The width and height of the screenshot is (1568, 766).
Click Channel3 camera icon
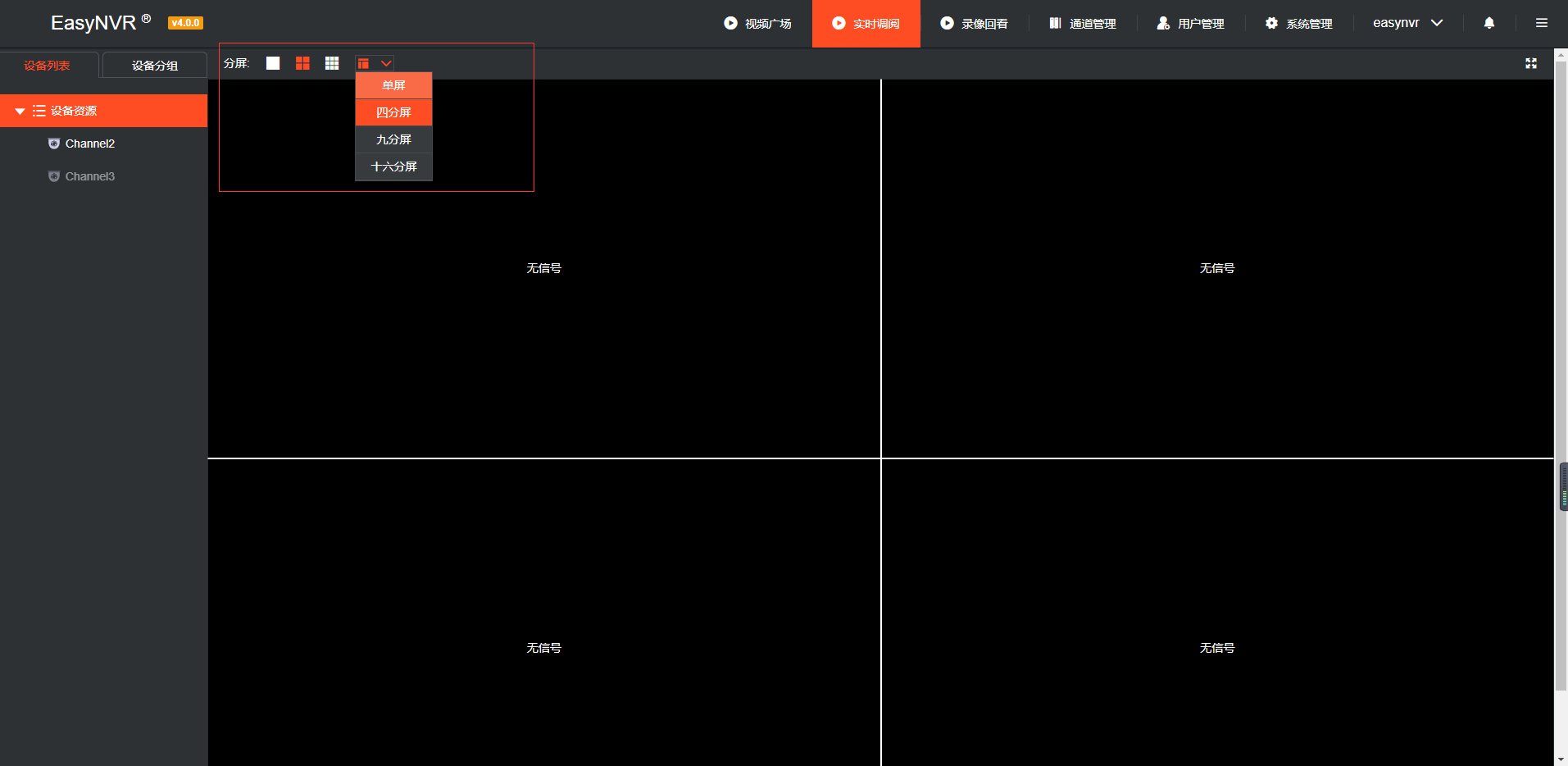[x=54, y=176]
